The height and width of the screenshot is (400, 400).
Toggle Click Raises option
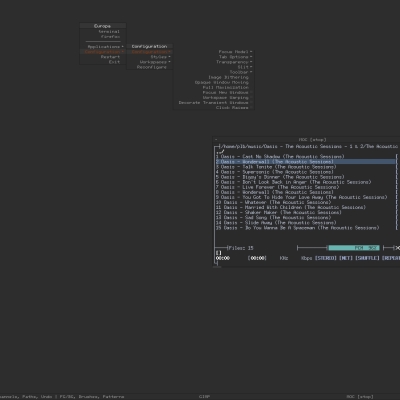[213, 108]
